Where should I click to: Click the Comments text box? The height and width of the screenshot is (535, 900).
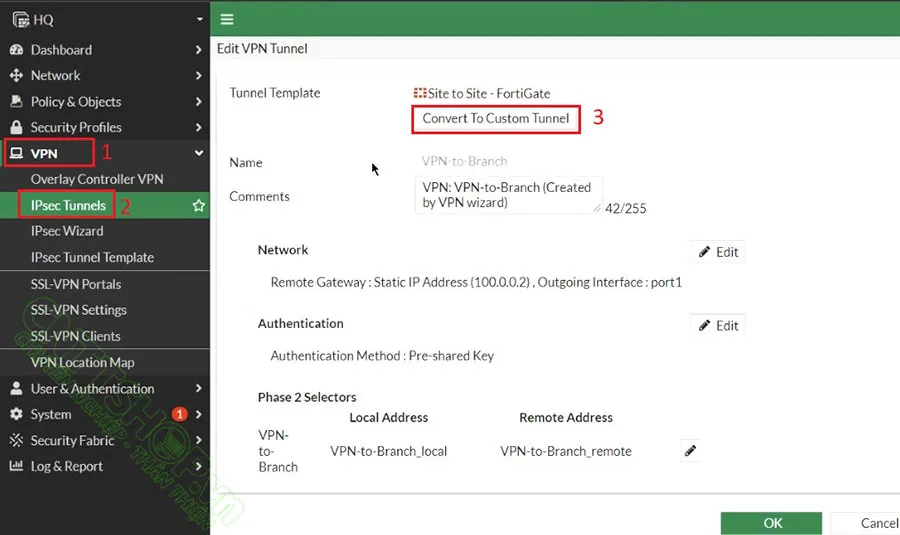[x=509, y=195]
